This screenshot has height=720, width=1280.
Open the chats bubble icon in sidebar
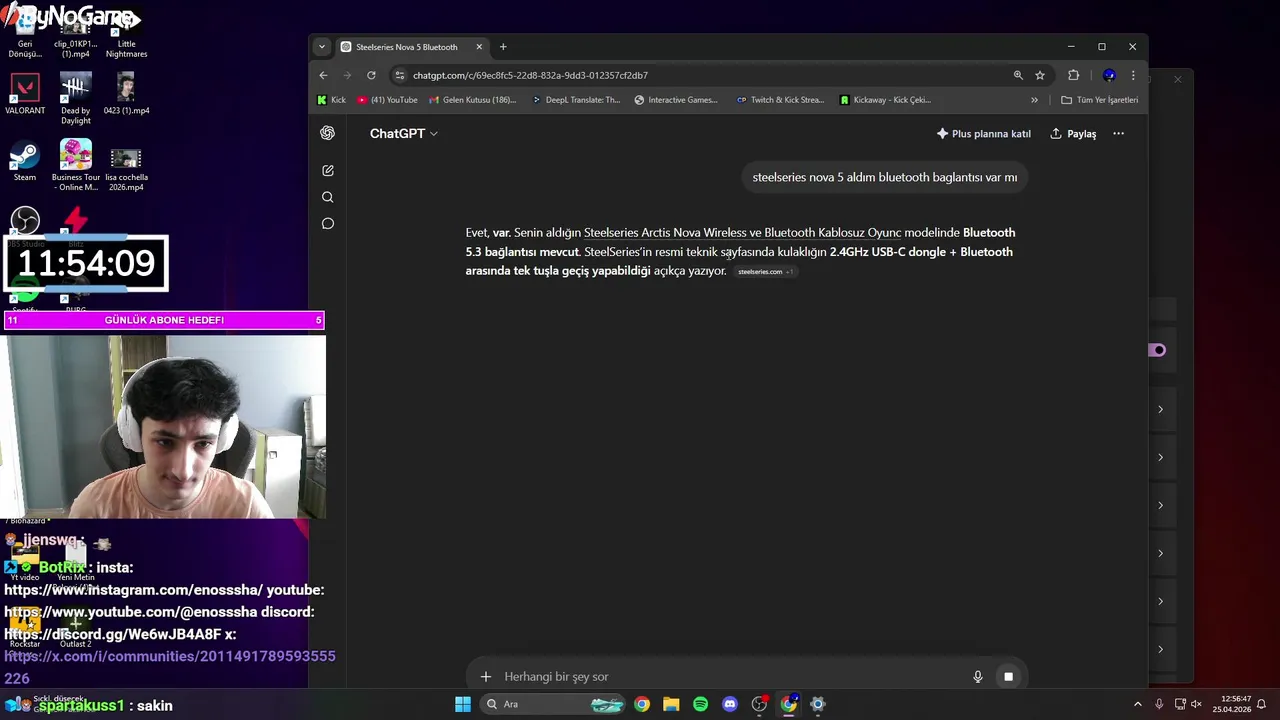pyautogui.click(x=327, y=224)
